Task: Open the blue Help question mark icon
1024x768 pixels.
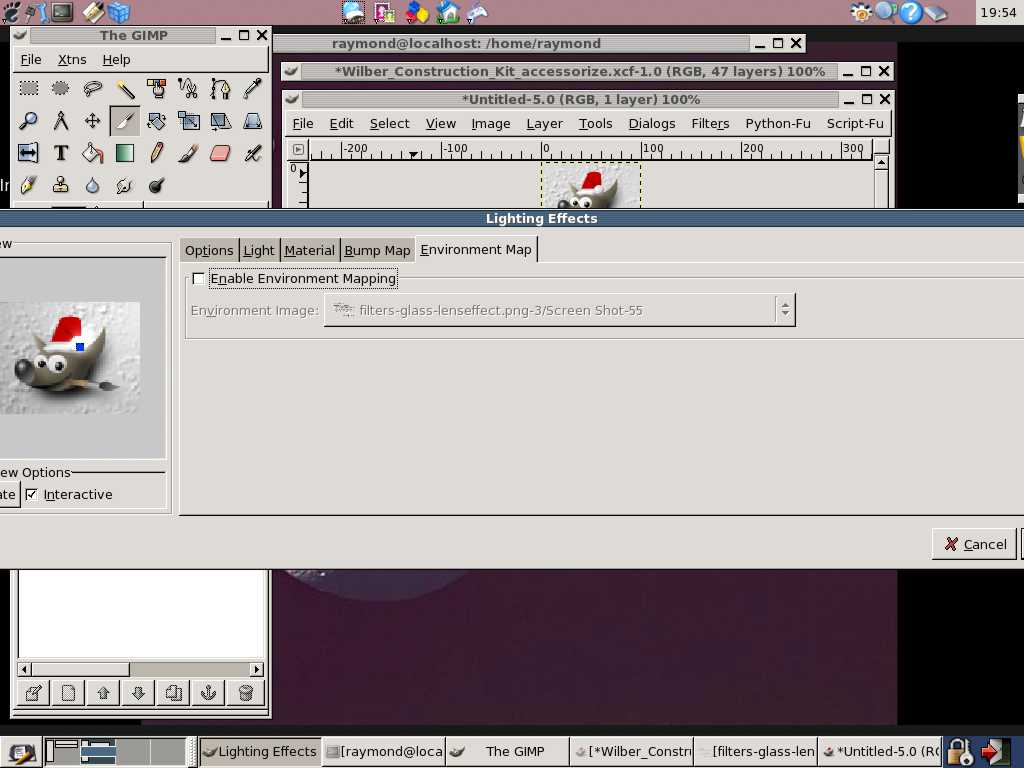Action: click(911, 12)
